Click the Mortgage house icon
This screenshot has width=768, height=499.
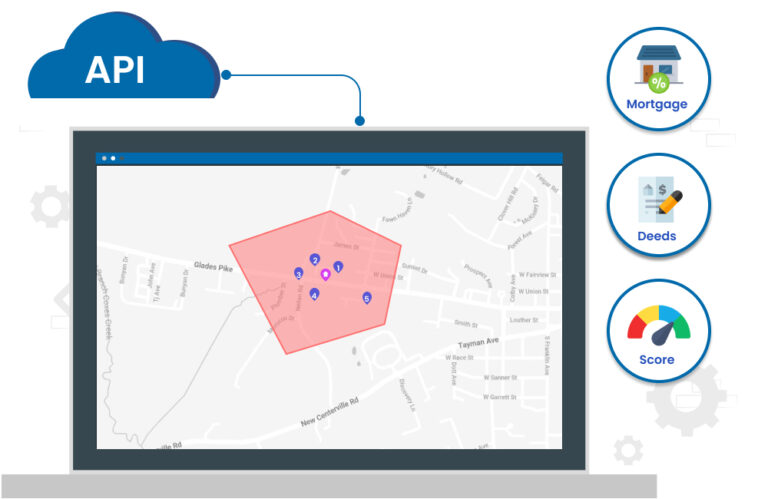coord(658,68)
